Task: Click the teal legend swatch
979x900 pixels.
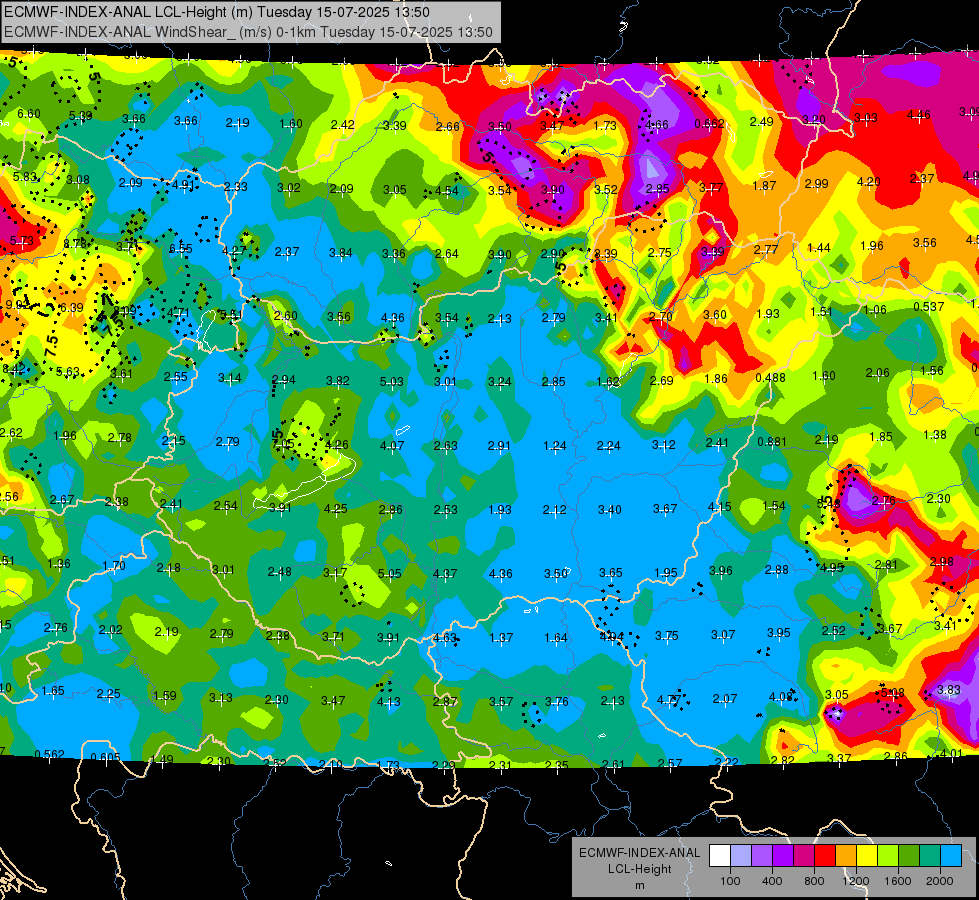Action: tap(930, 855)
